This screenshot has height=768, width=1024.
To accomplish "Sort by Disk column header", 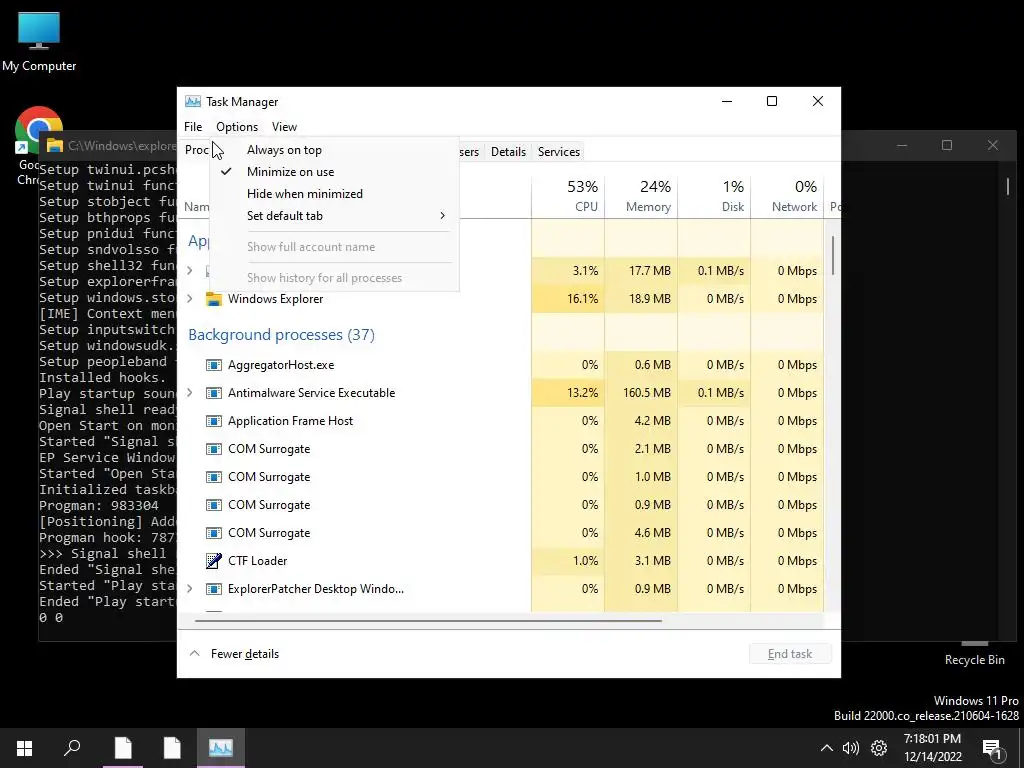I will pyautogui.click(x=714, y=196).
